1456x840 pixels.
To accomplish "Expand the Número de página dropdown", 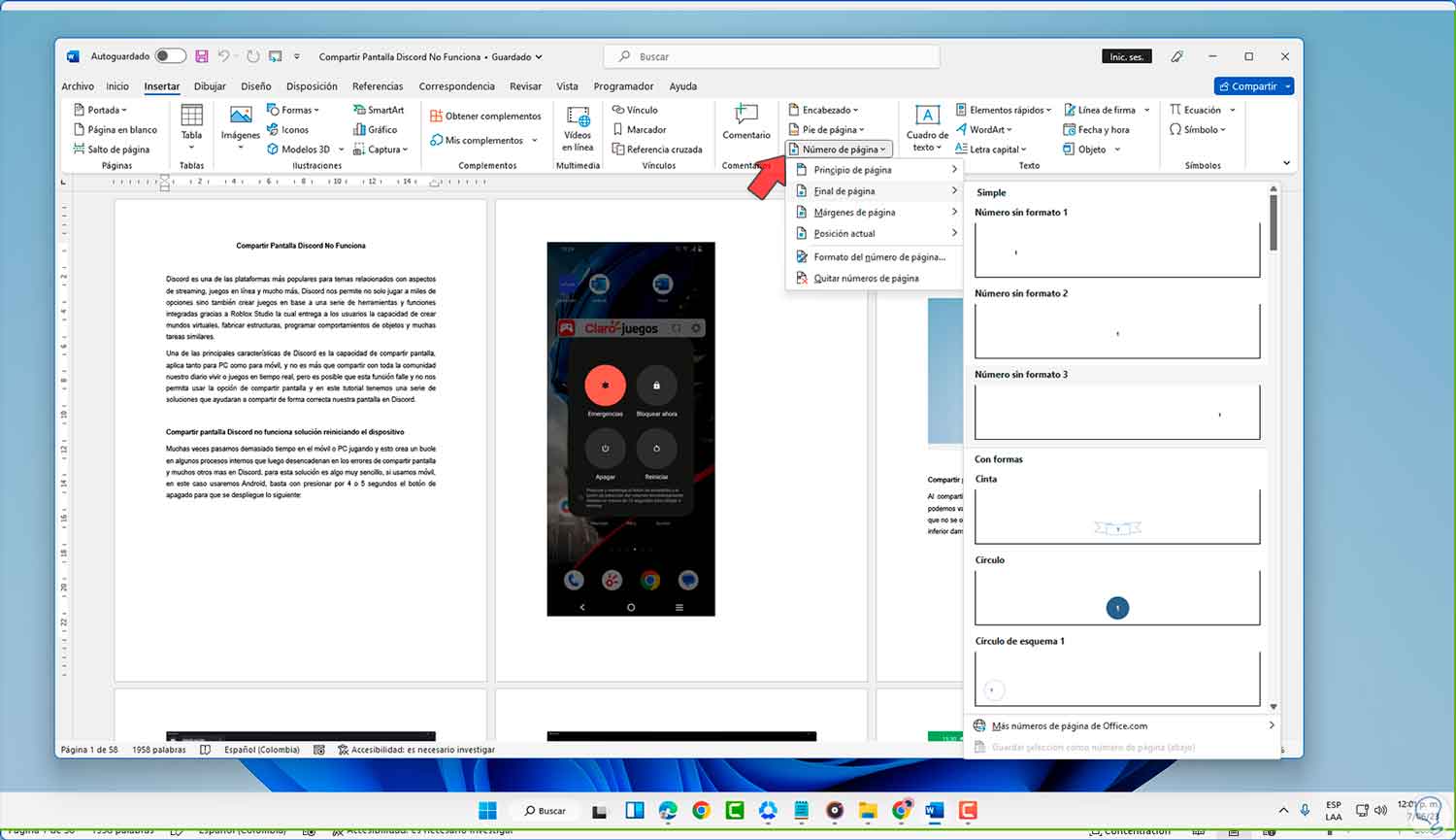I will [x=838, y=149].
